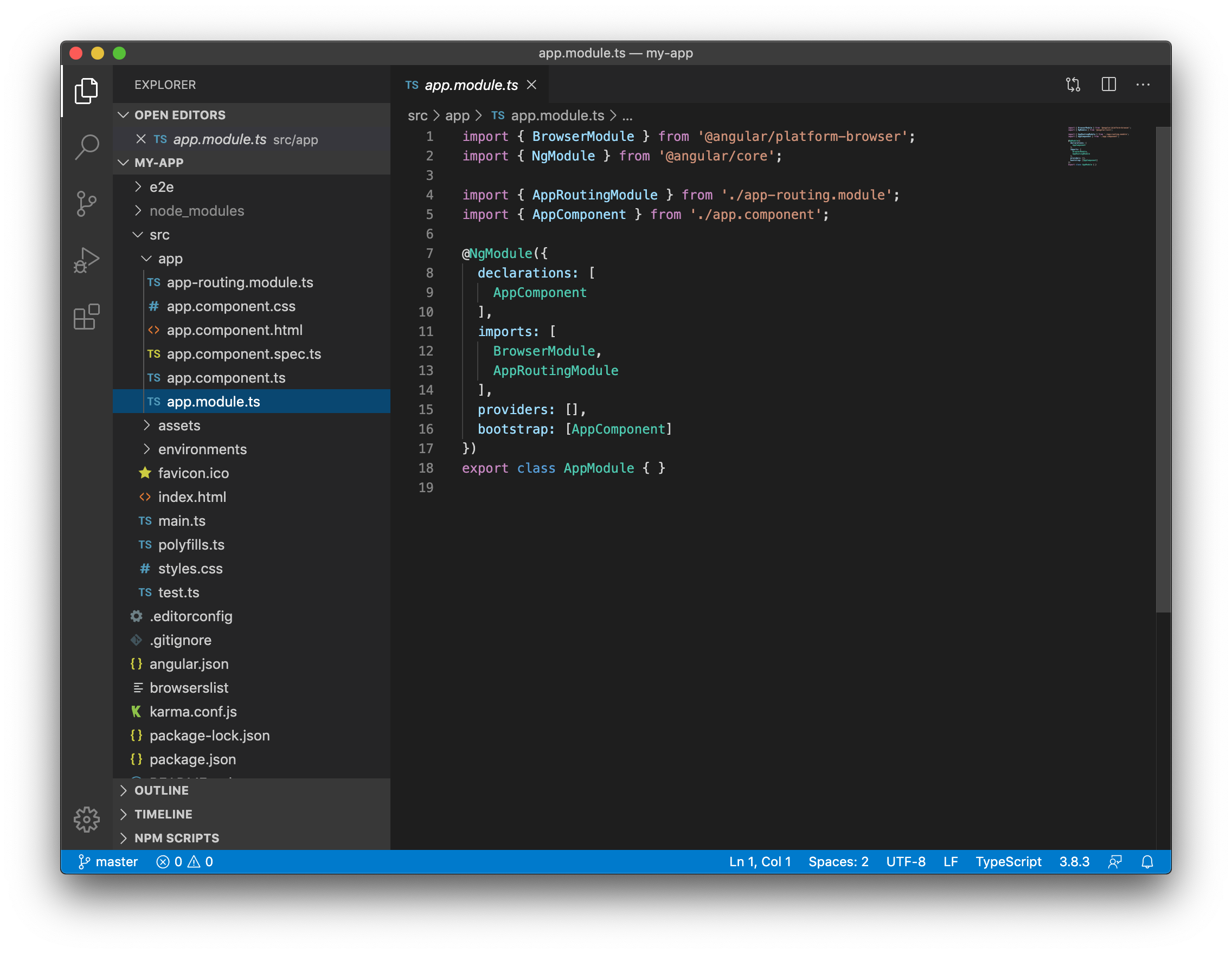Open package-lock.json file

point(252,735)
